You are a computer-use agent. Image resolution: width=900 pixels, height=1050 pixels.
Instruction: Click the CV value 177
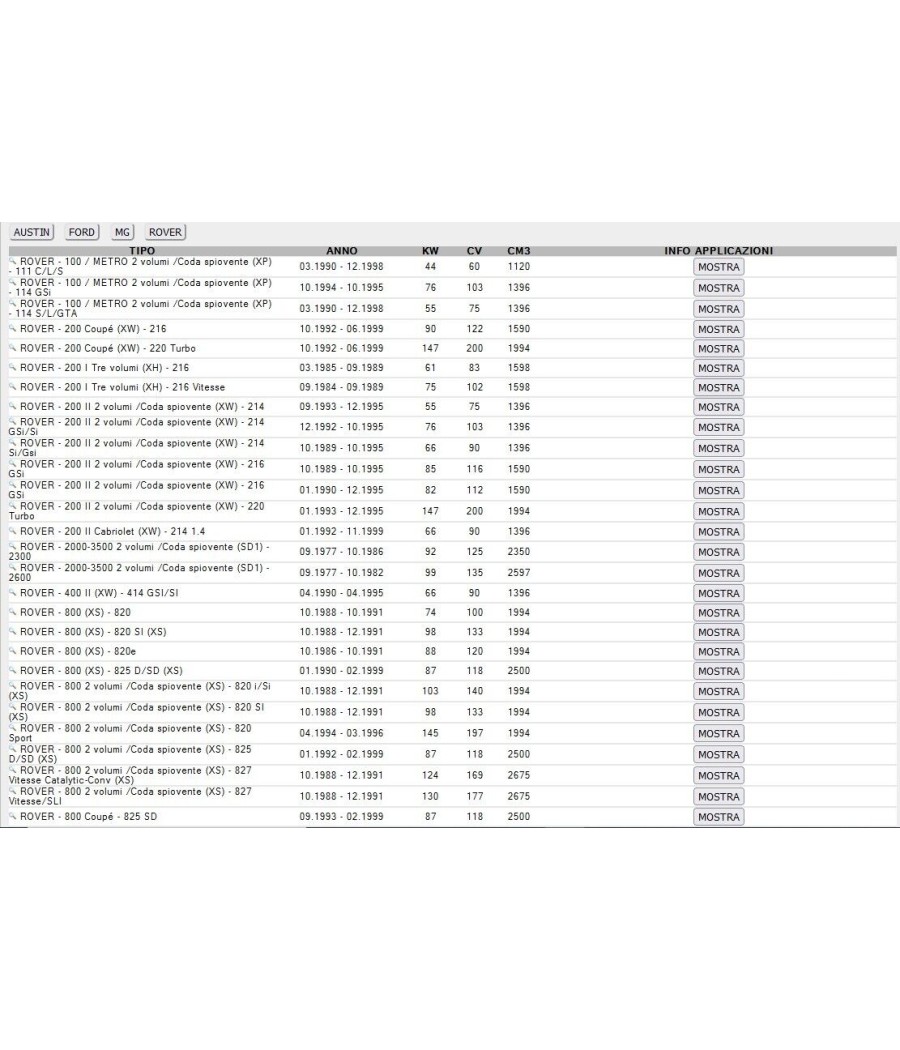click(x=474, y=796)
